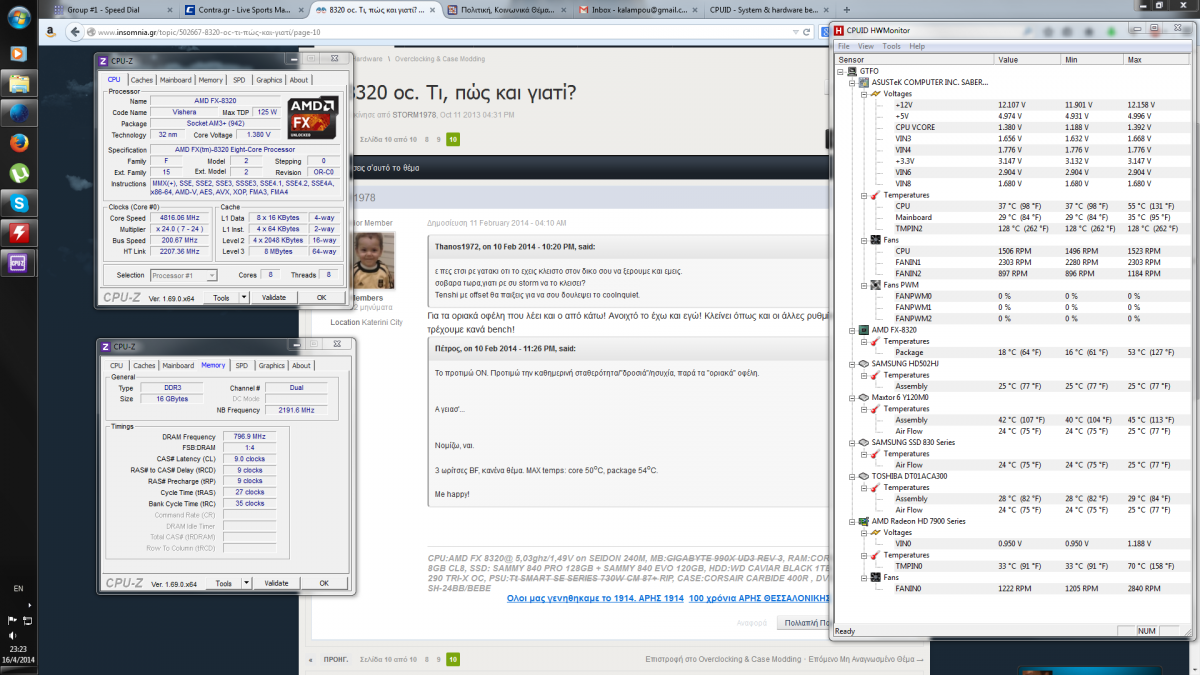Screen dimensions: 1200x675
Task: Click the AMD FX-8320 chip icon in HWMonitor
Action: [x=864, y=330]
